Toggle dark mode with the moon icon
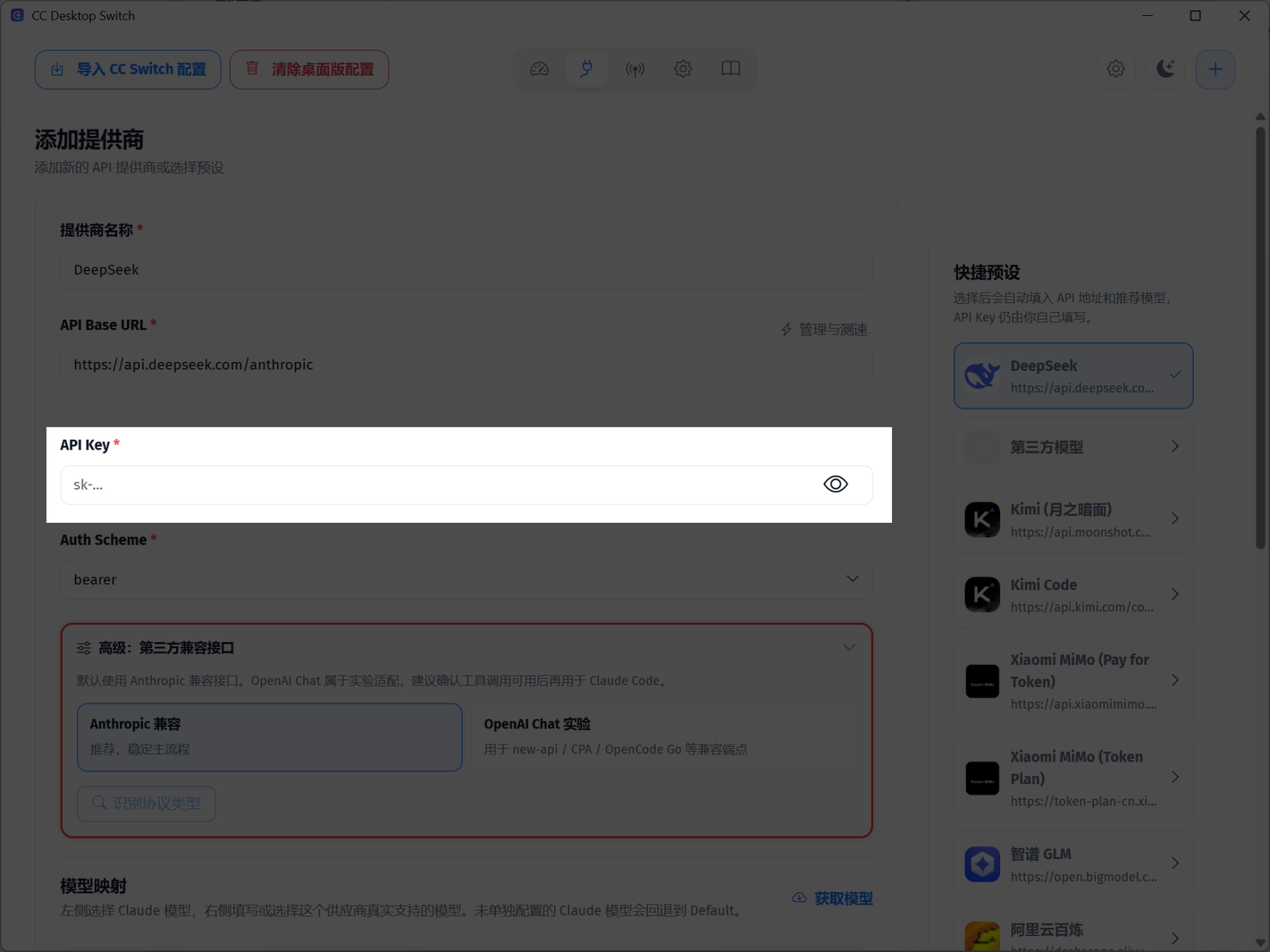The height and width of the screenshot is (952, 1270). click(x=1166, y=70)
